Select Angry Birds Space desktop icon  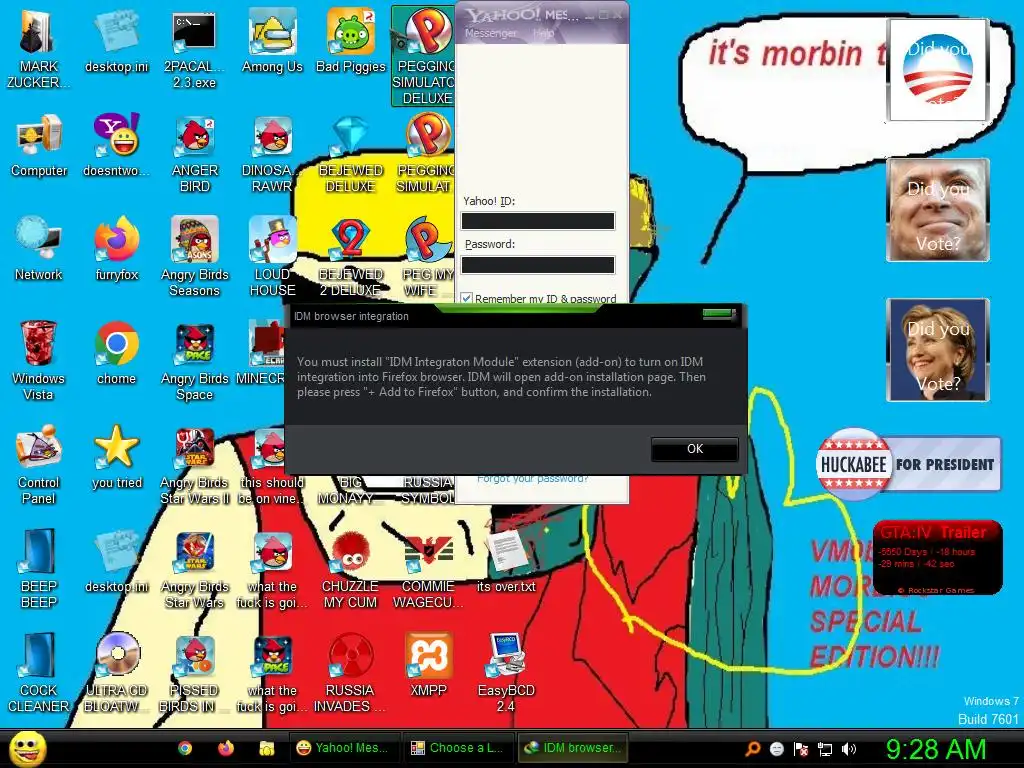tap(194, 361)
